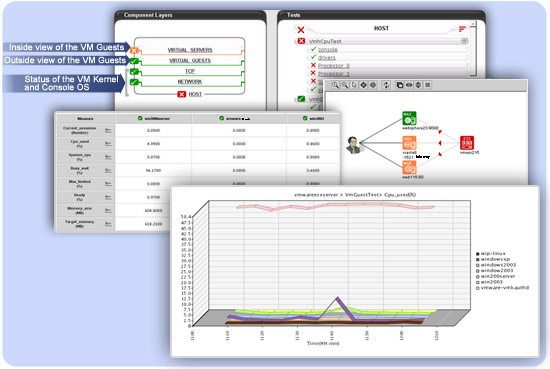This screenshot has width=550, height=369.
Task: Click the orange status box for Virtual Servers
Action: click(x=134, y=51)
